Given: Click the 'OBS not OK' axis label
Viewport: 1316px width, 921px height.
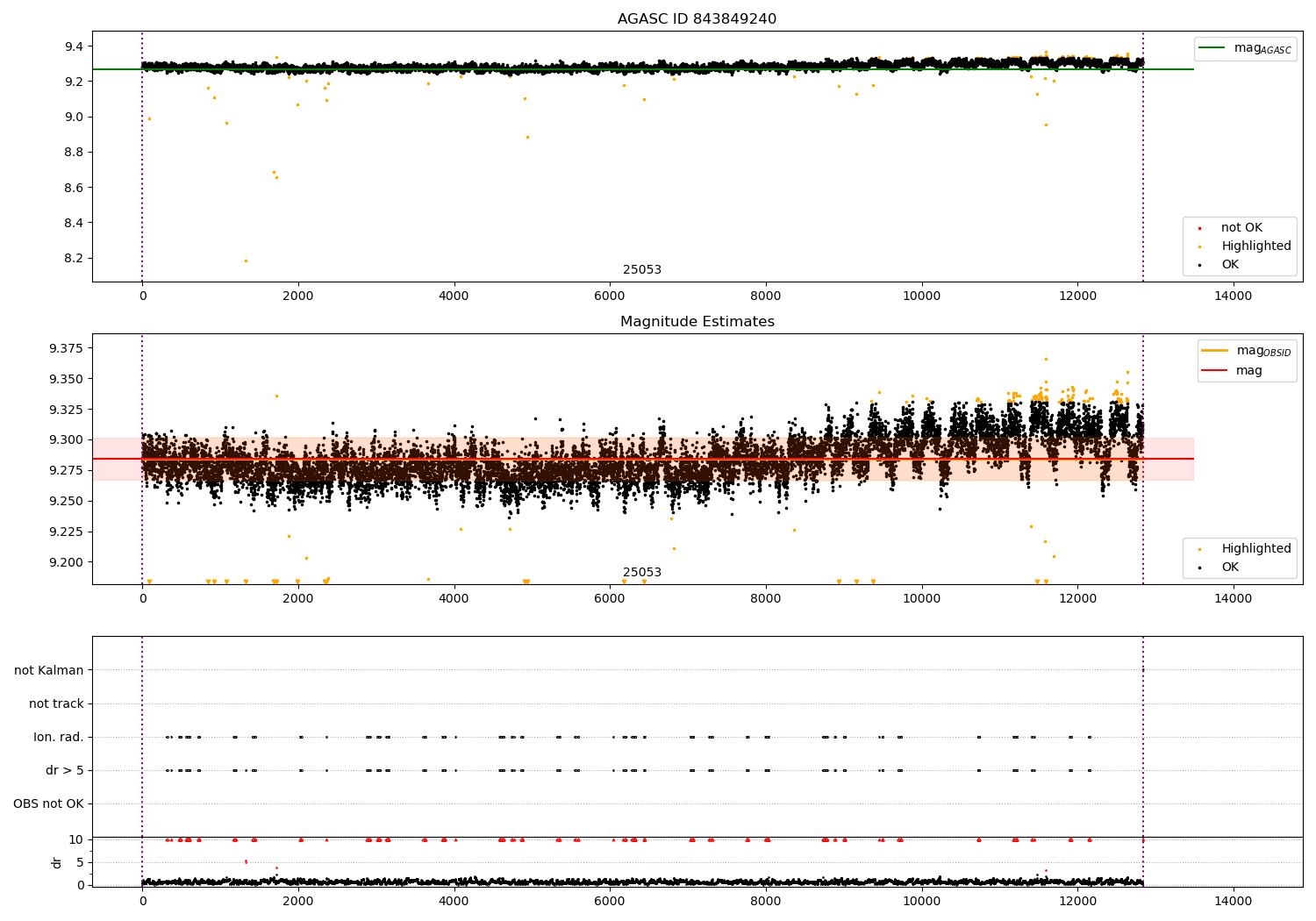Looking at the screenshot, I should (x=48, y=803).
